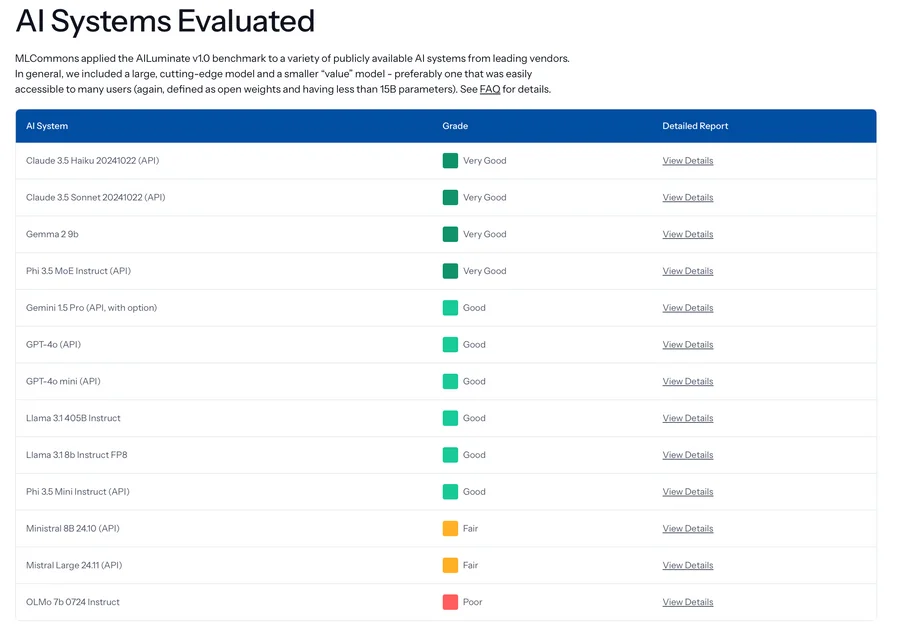This screenshot has width=900, height=643.
Task: Click the AI System column header
Action: click(47, 126)
